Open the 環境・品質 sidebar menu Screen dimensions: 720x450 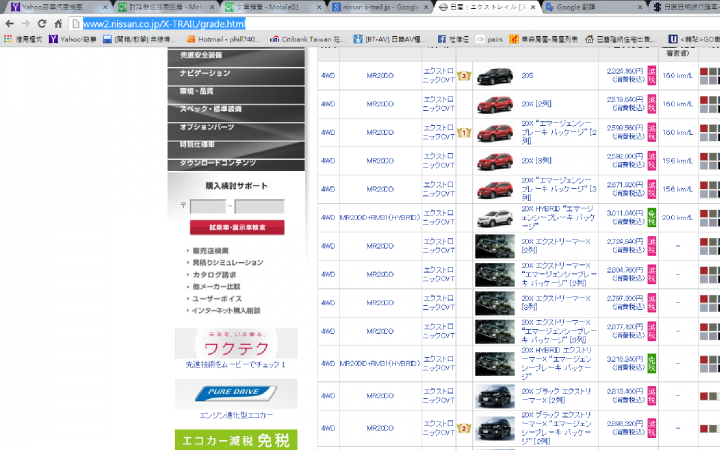236,93
